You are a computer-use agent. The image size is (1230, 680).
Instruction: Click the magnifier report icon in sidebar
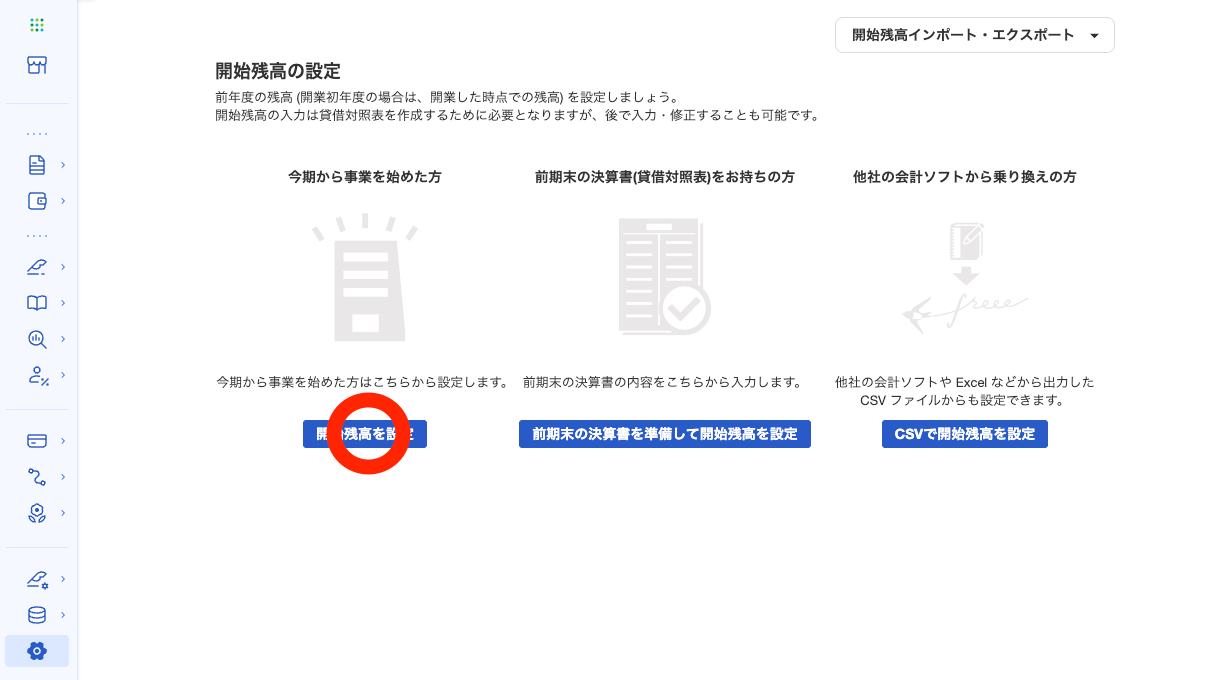pyautogui.click(x=37, y=339)
